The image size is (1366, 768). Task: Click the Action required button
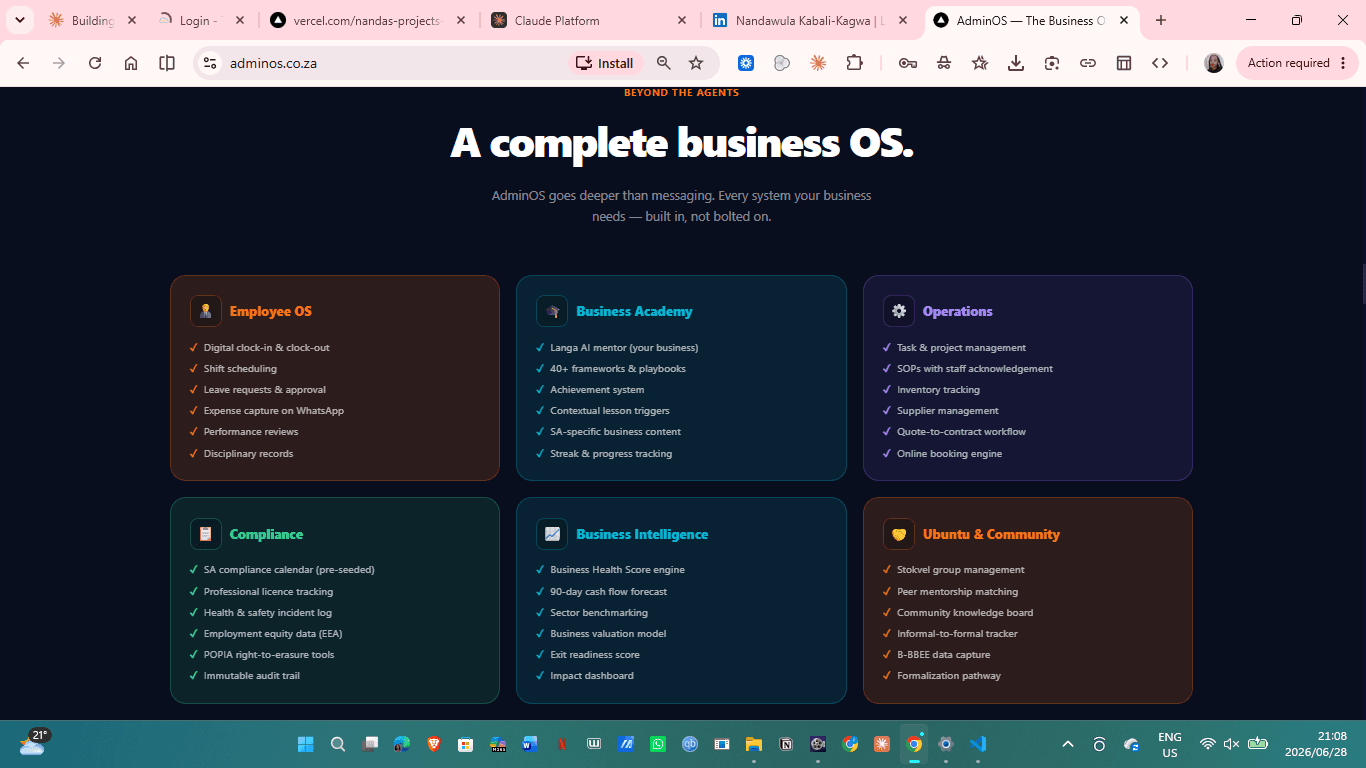click(x=1298, y=63)
